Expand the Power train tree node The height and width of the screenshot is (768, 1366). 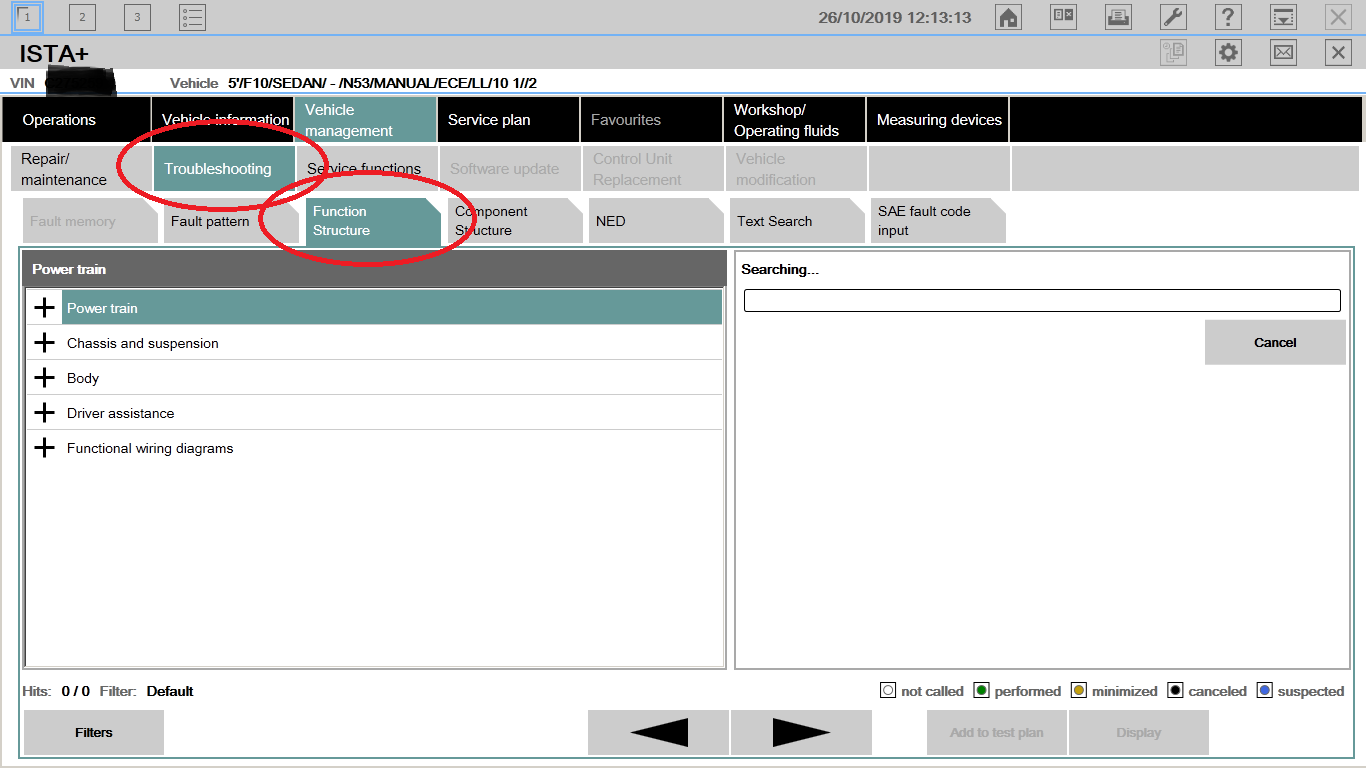(x=44, y=308)
